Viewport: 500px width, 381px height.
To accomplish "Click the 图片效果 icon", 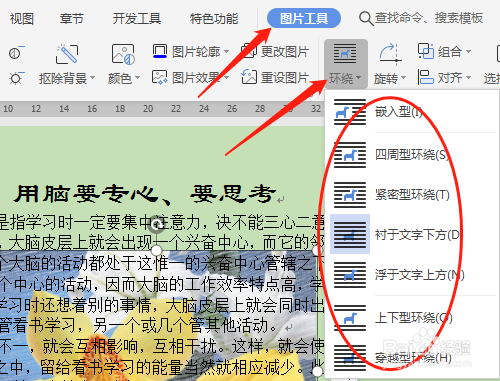I will coord(160,77).
